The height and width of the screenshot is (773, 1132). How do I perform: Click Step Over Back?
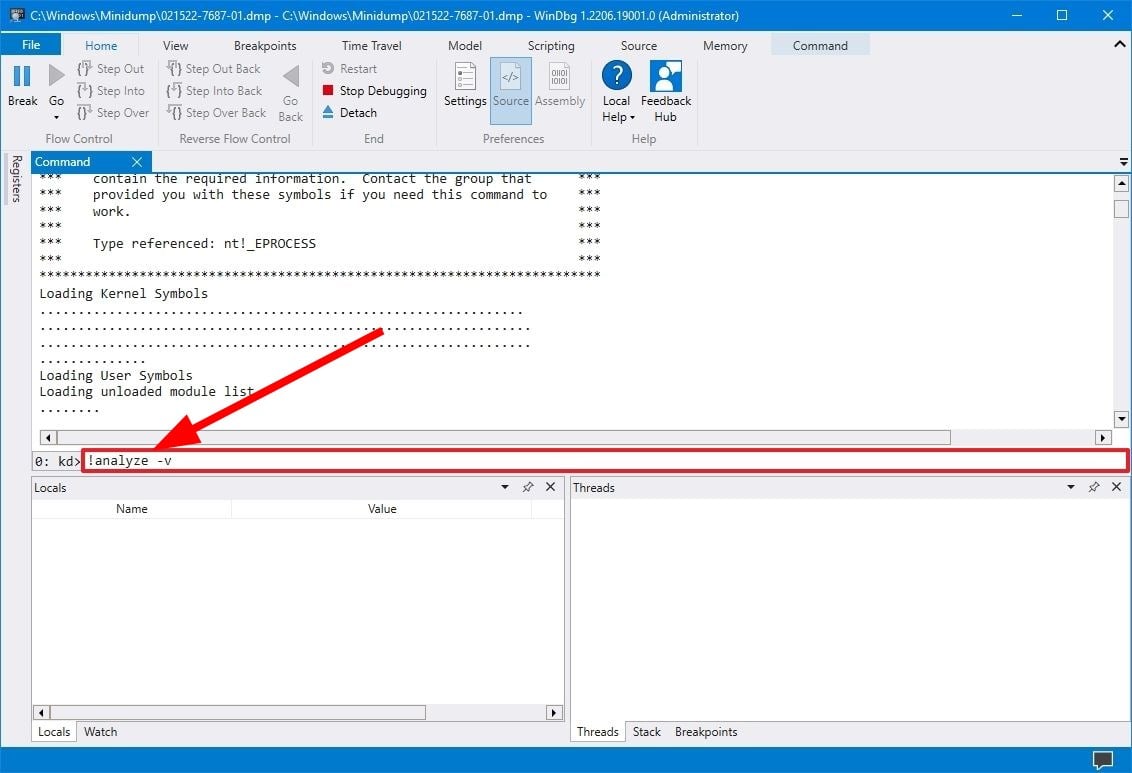[x=217, y=113]
